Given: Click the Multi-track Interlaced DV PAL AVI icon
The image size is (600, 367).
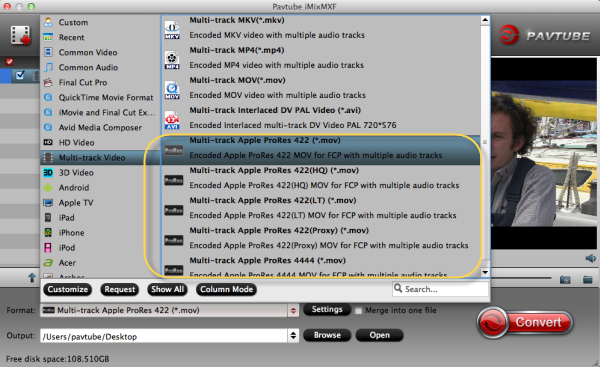Looking at the screenshot, I should (x=172, y=120).
